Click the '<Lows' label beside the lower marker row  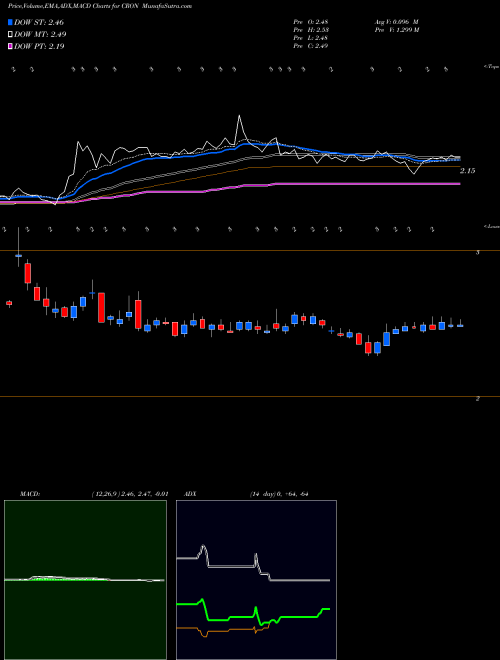point(491,226)
